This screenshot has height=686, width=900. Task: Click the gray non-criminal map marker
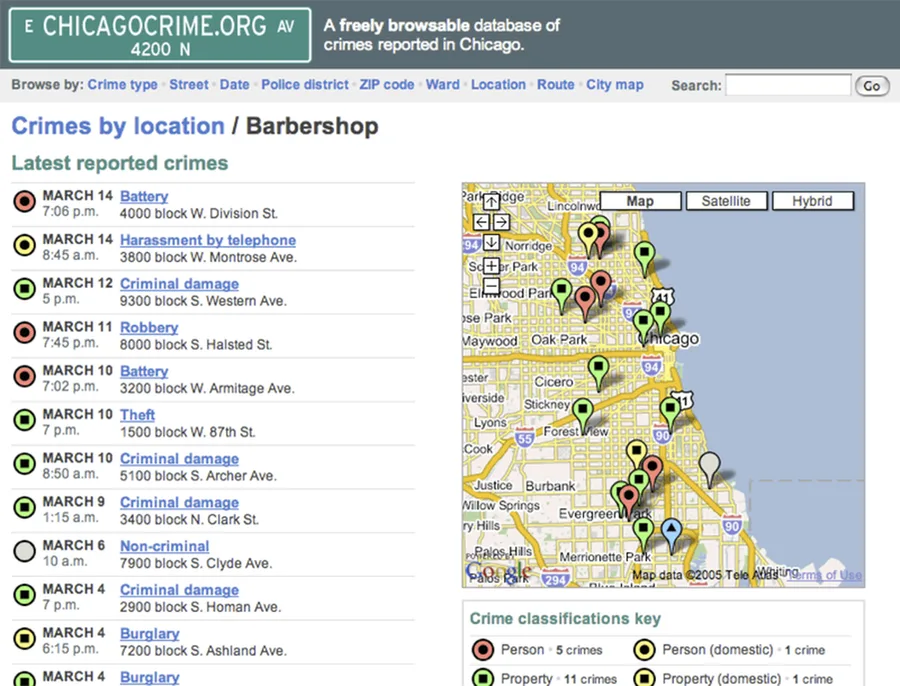coord(709,468)
